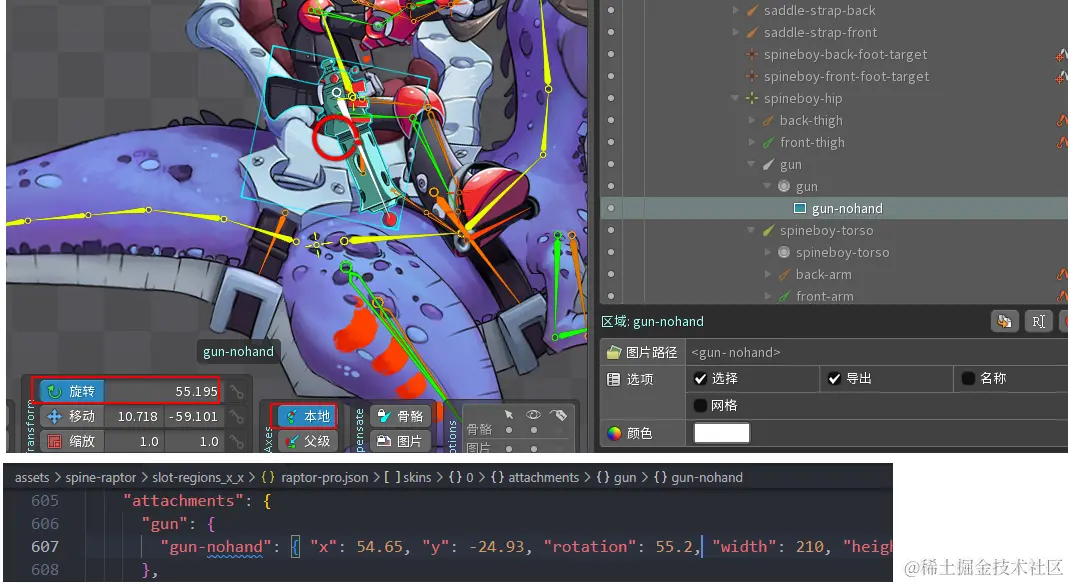The width and height of the screenshot is (1070, 584).
Task: Click the 移动 Y value -59.101
Action: coord(192,416)
